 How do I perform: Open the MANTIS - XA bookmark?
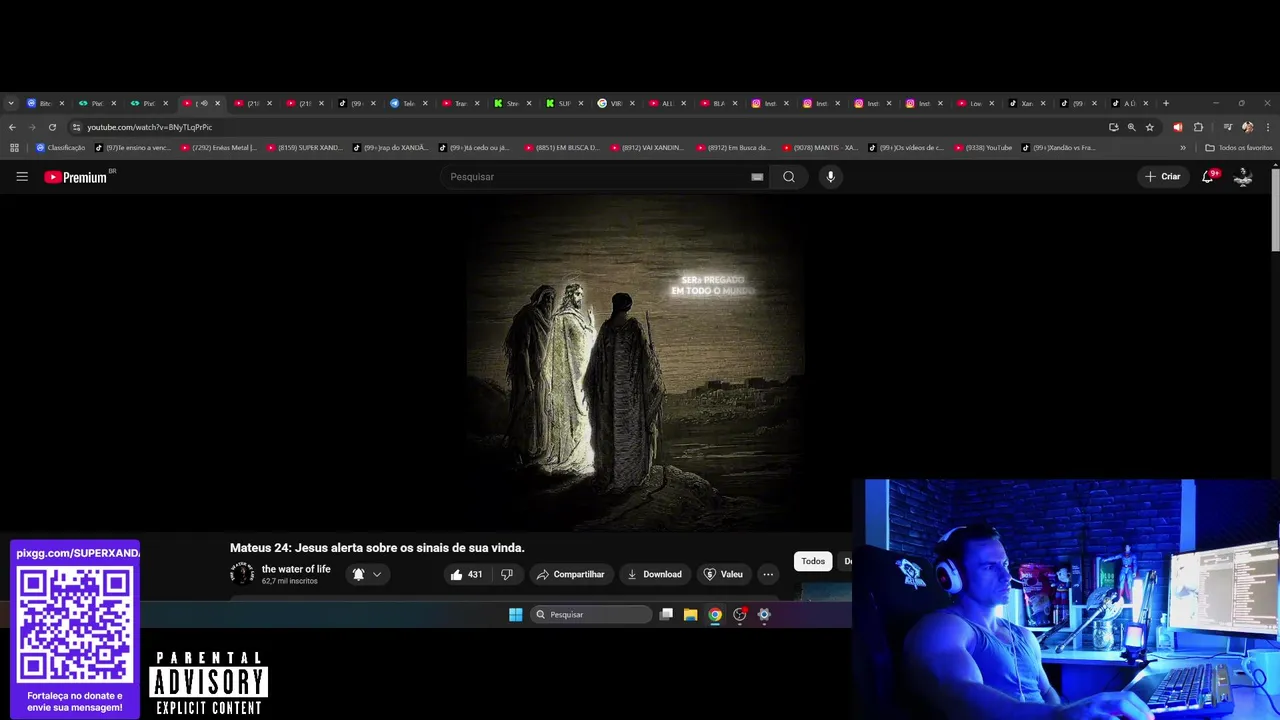pyautogui.click(x=820, y=148)
